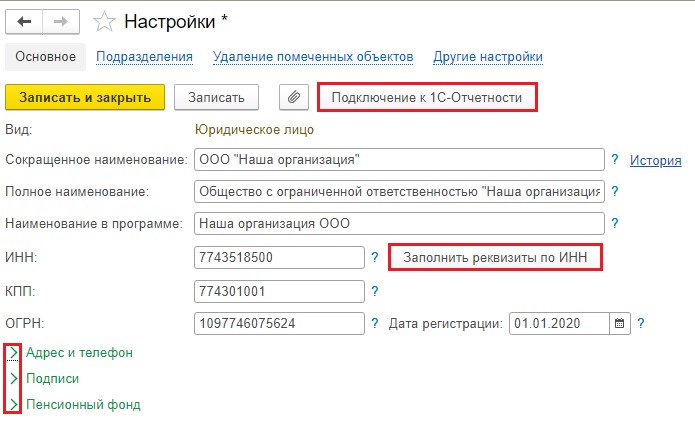Viewport: 695px width, 422px height.
Task: Click Заполнить реквизиты по ИНН button
Action: [495, 257]
